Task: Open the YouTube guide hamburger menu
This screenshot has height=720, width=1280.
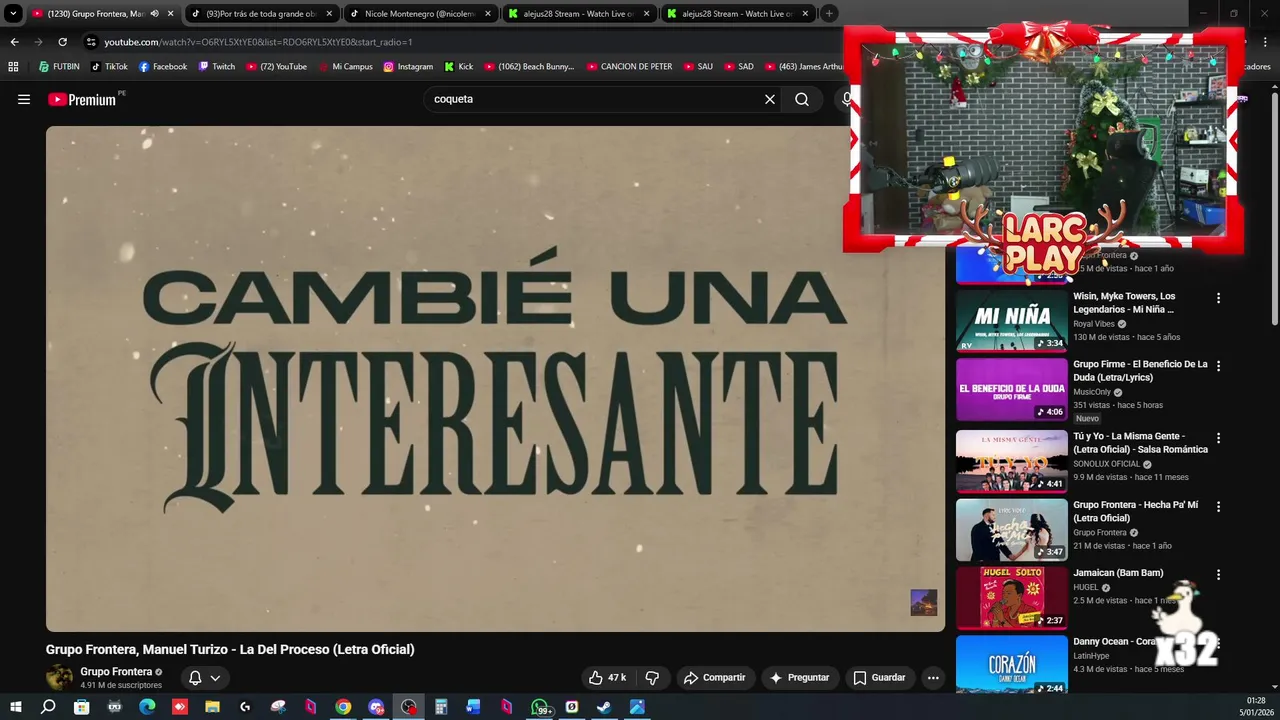Action: tap(24, 99)
